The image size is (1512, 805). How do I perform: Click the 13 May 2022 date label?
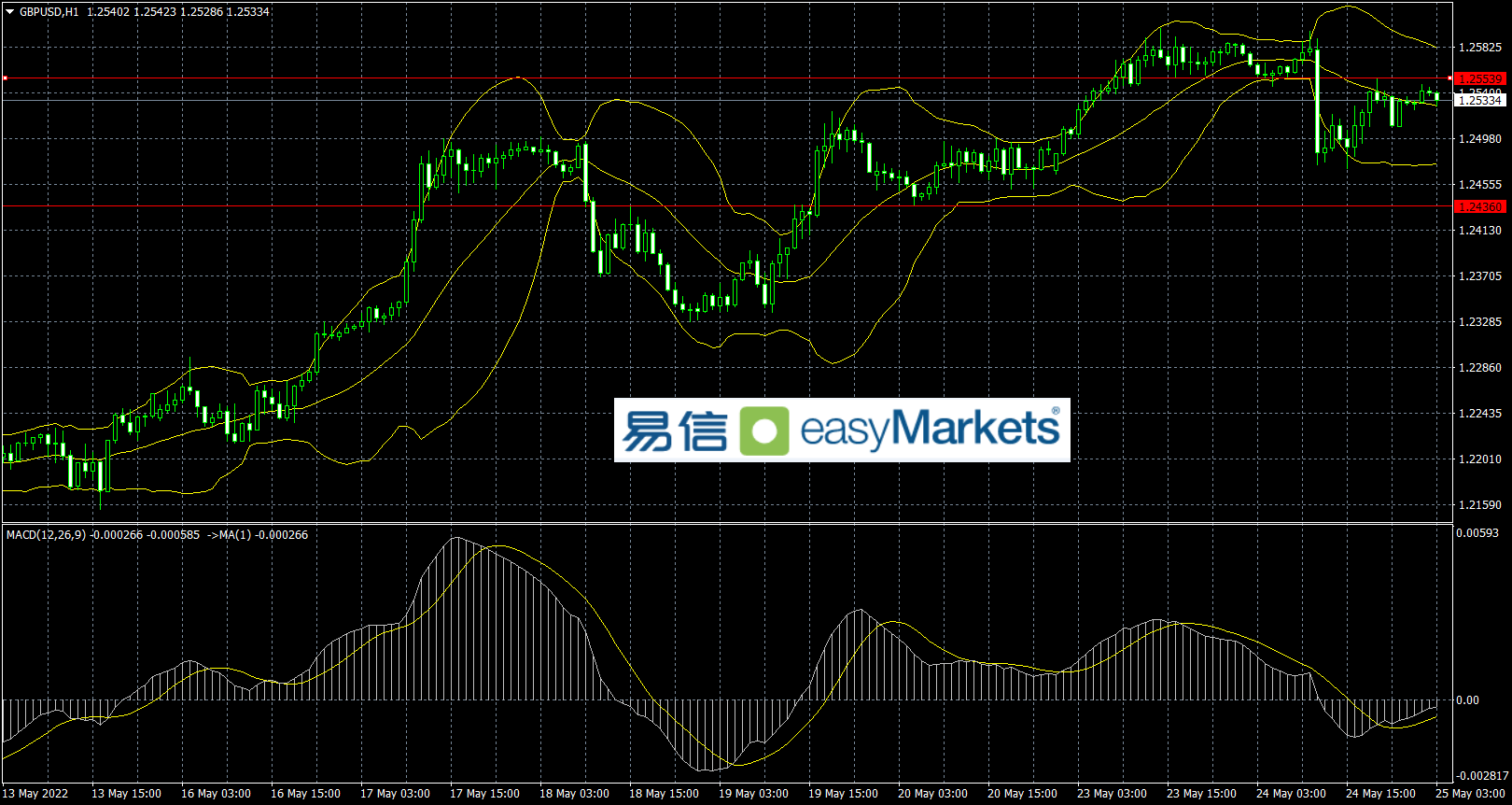35,794
